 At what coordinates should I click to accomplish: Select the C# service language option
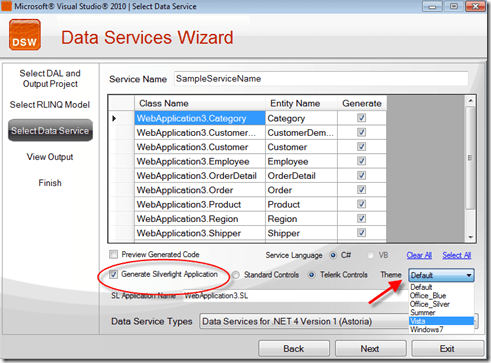click(333, 255)
